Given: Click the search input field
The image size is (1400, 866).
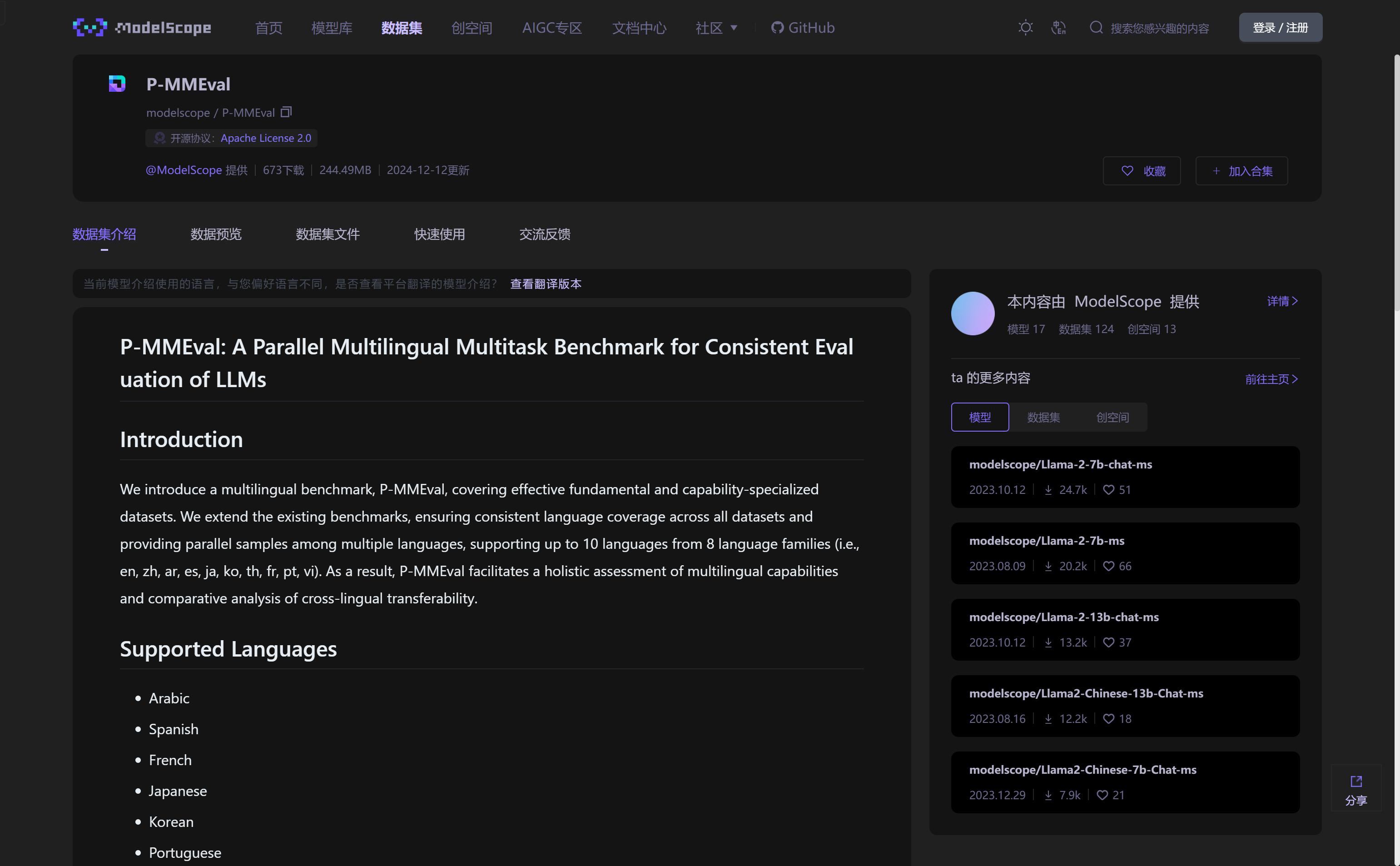Looking at the screenshot, I should click(x=1160, y=28).
